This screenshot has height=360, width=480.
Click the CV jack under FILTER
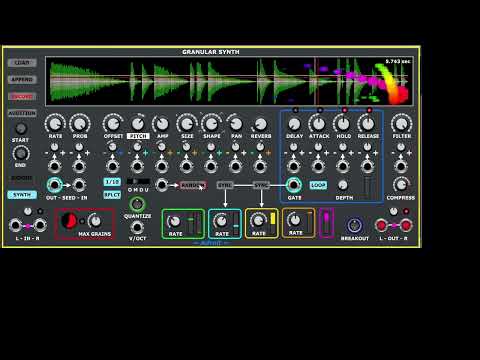click(x=401, y=166)
